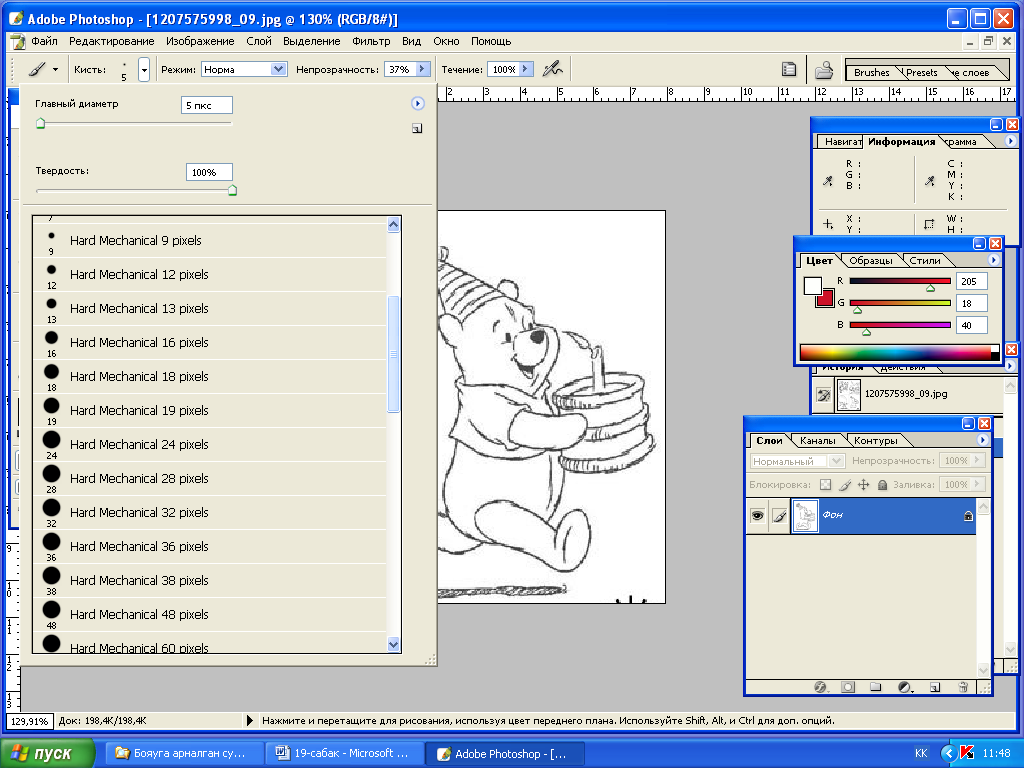
Task: Click the zoom percentage field 129,91%
Action: tap(29, 721)
